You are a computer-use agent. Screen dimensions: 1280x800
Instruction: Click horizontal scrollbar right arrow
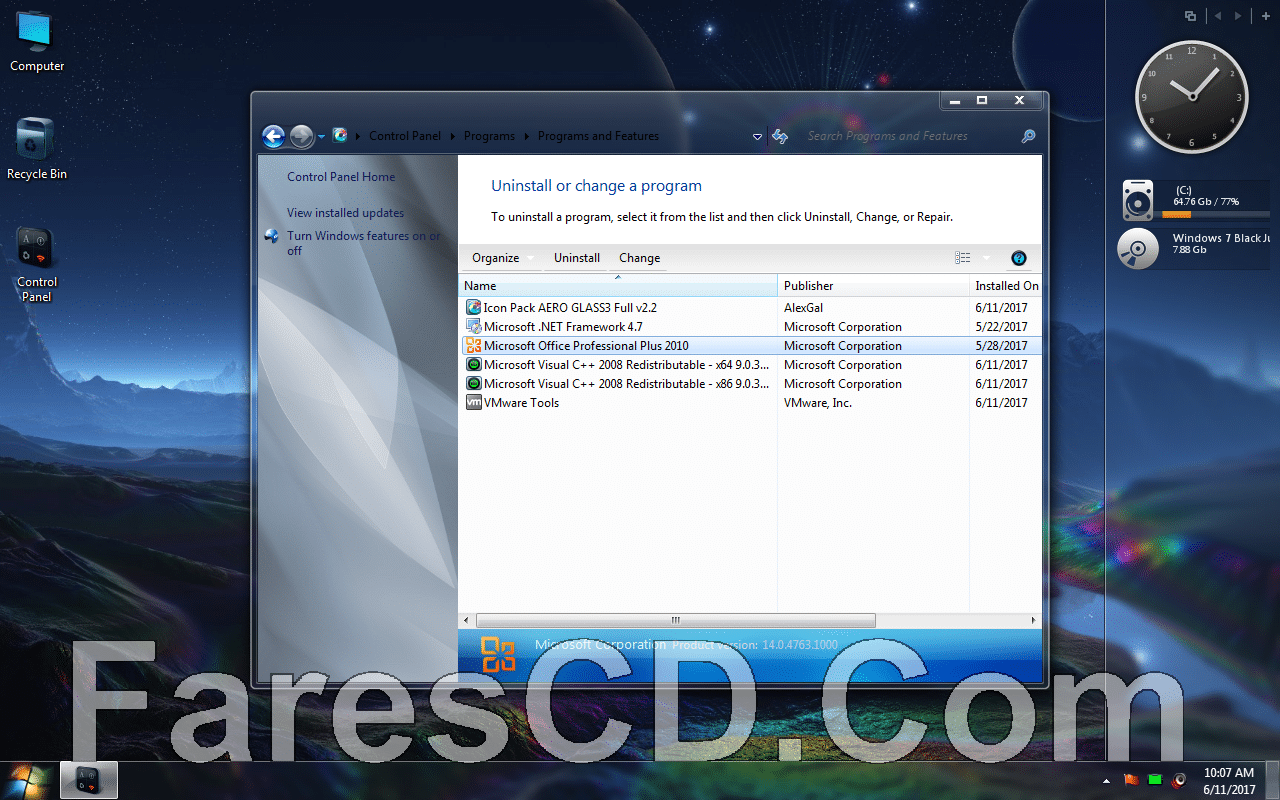(x=1033, y=621)
